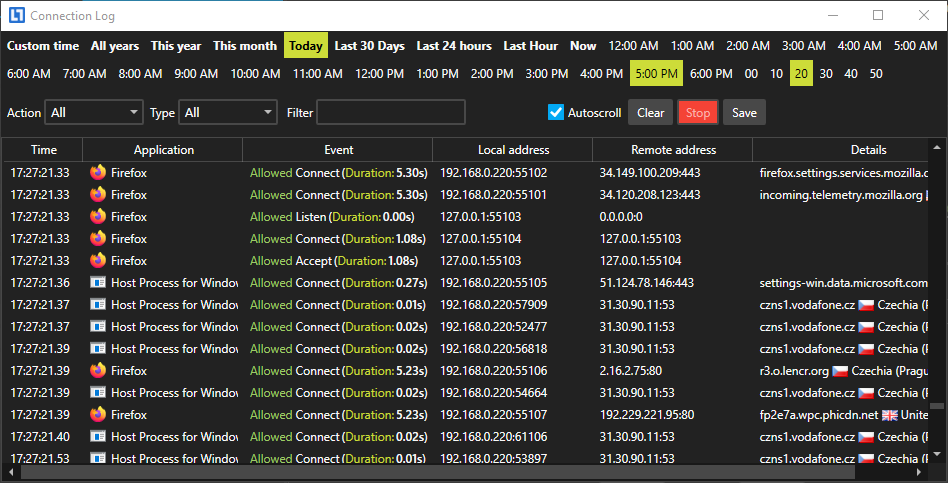
Task: Click the Connection Log app icon in title bar
Action: [x=15, y=15]
